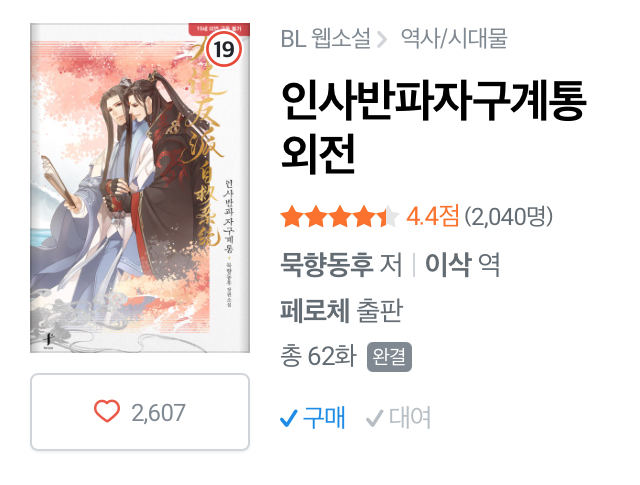Click the 19 age rating badge

223,49
